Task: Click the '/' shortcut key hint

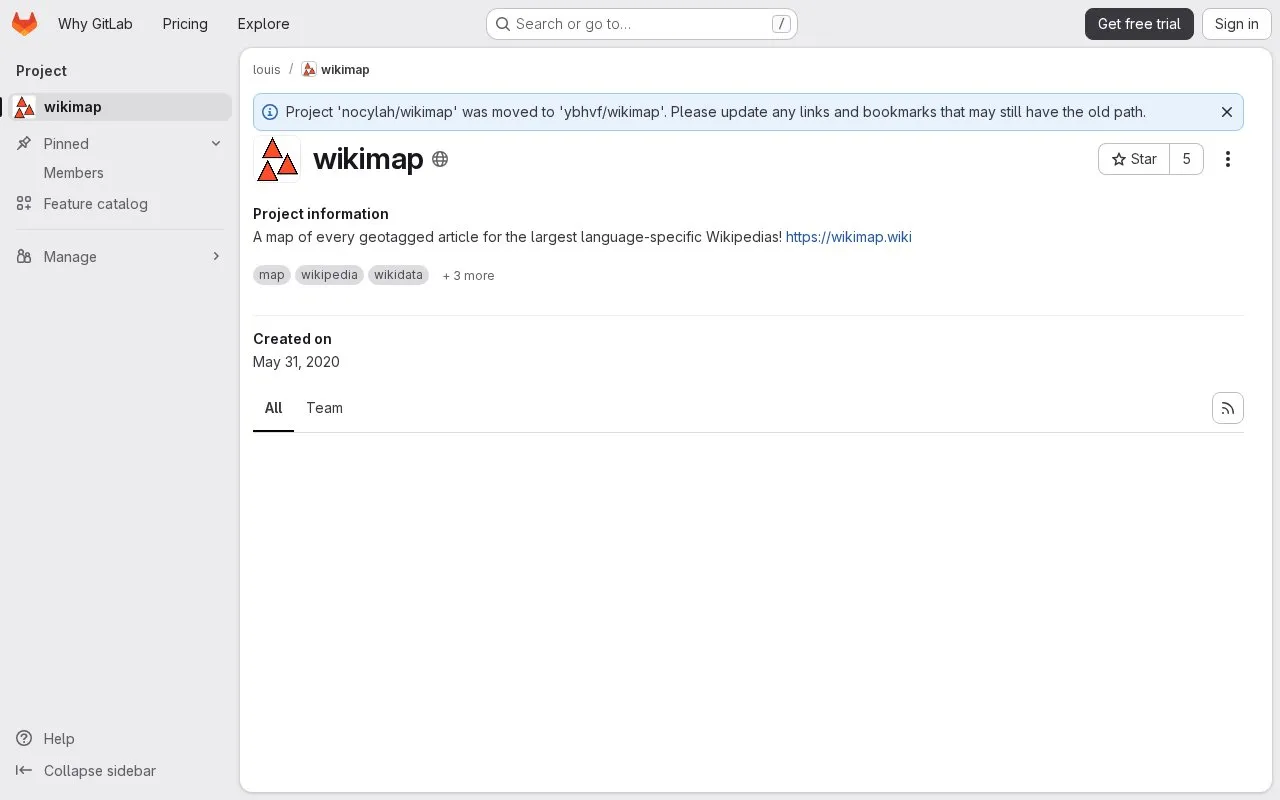Action: pyautogui.click(x=781, y=24)
